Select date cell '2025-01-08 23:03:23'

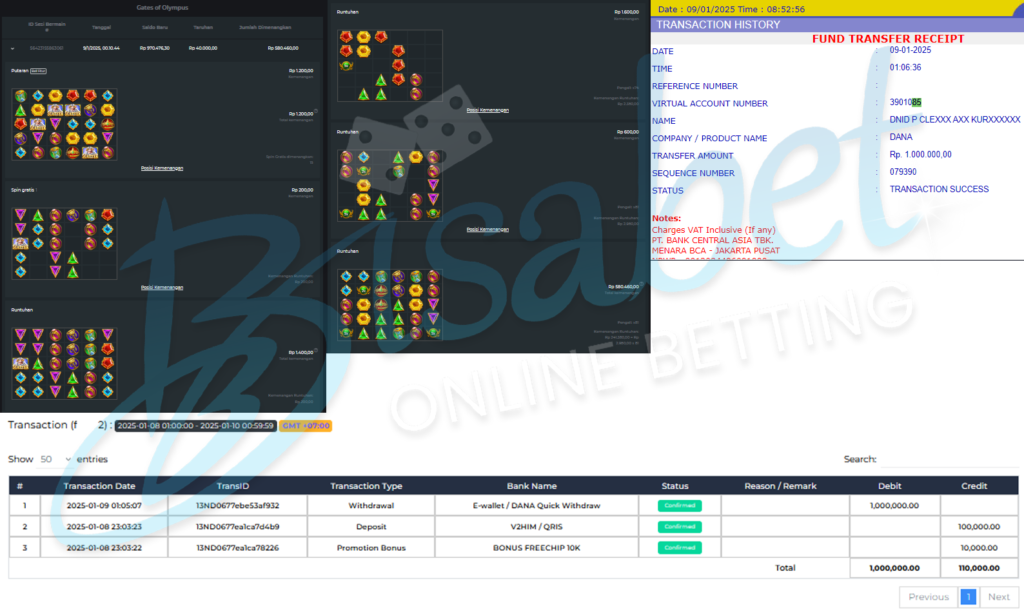[104, 526]
